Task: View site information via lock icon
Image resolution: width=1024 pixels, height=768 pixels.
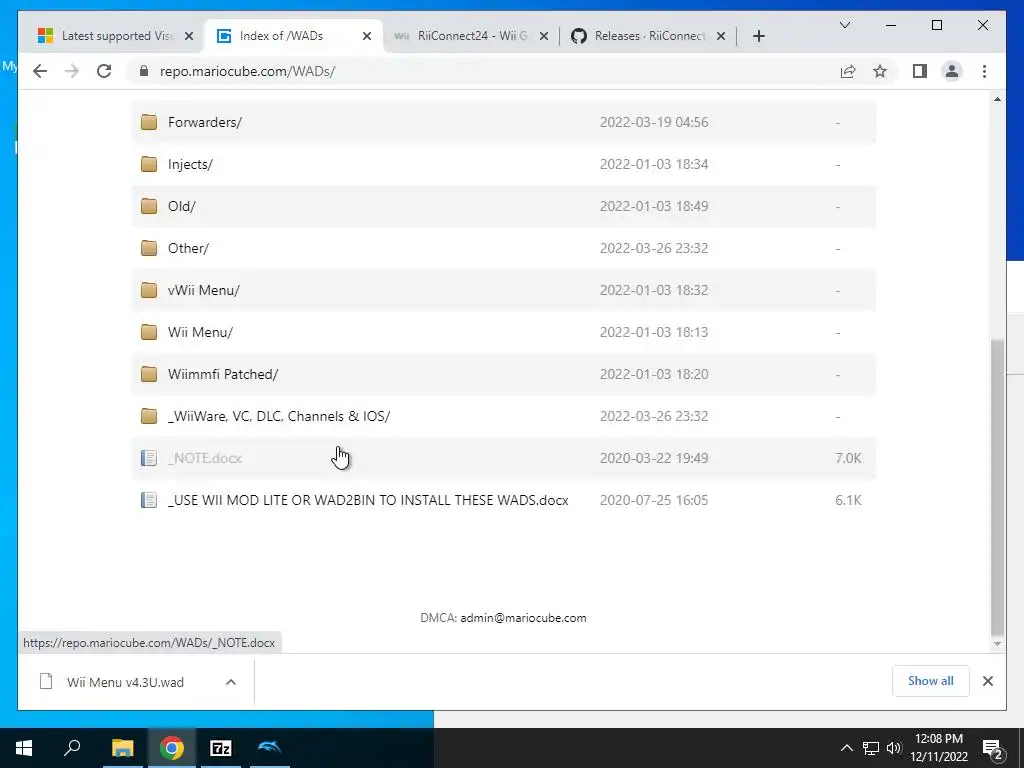Action: point(144,71)
